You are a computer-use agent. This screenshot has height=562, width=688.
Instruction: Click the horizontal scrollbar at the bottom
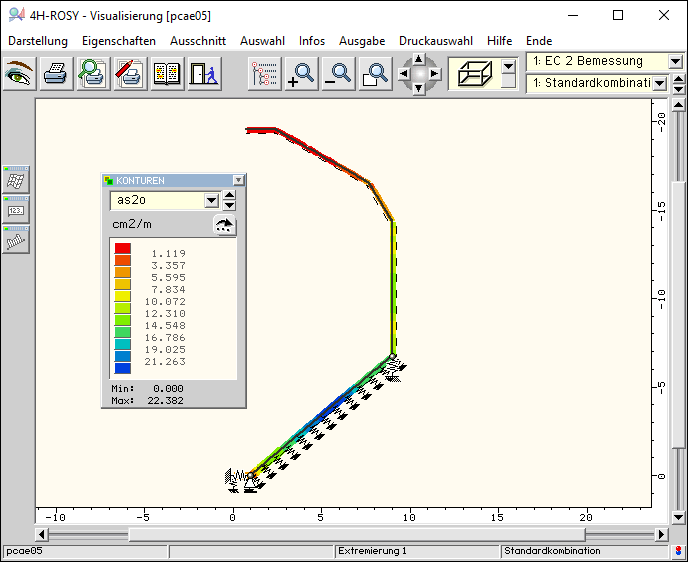click(350, 534)
